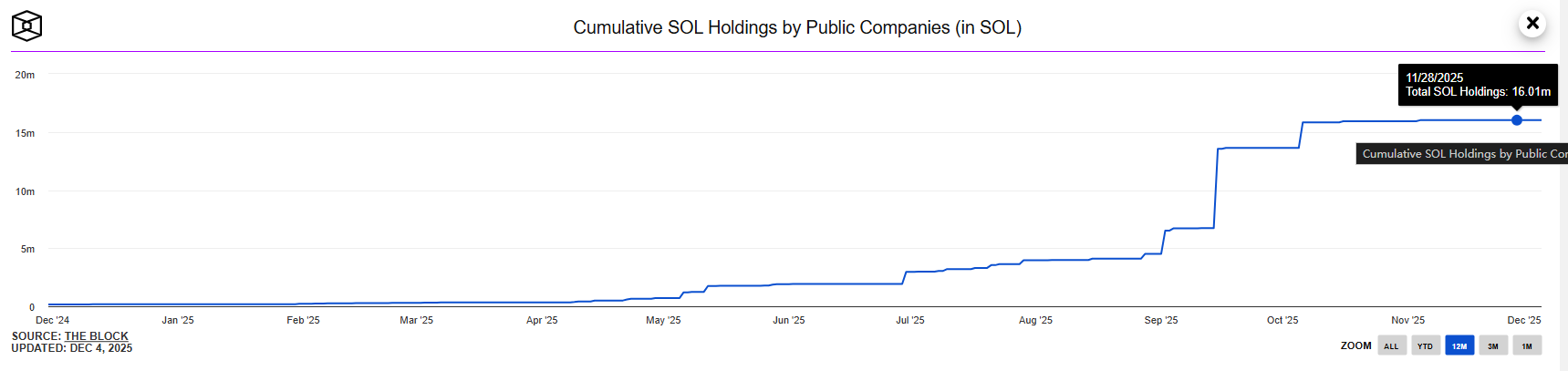
Task: Click the Dec '24 x-axis label
Action: tap(52, 320)
